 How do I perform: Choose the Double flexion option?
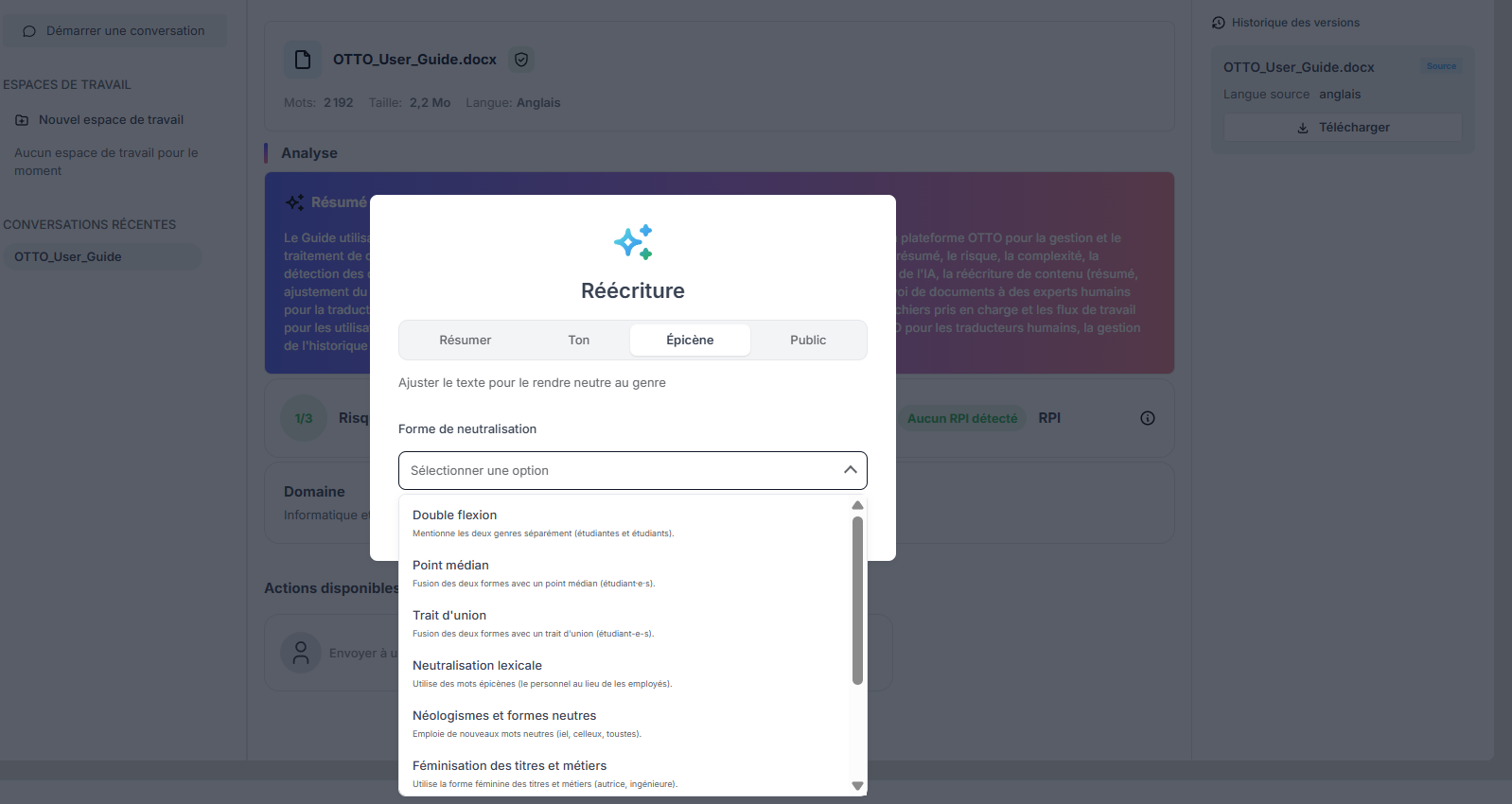pyautogui.click(x=625, y=523)
